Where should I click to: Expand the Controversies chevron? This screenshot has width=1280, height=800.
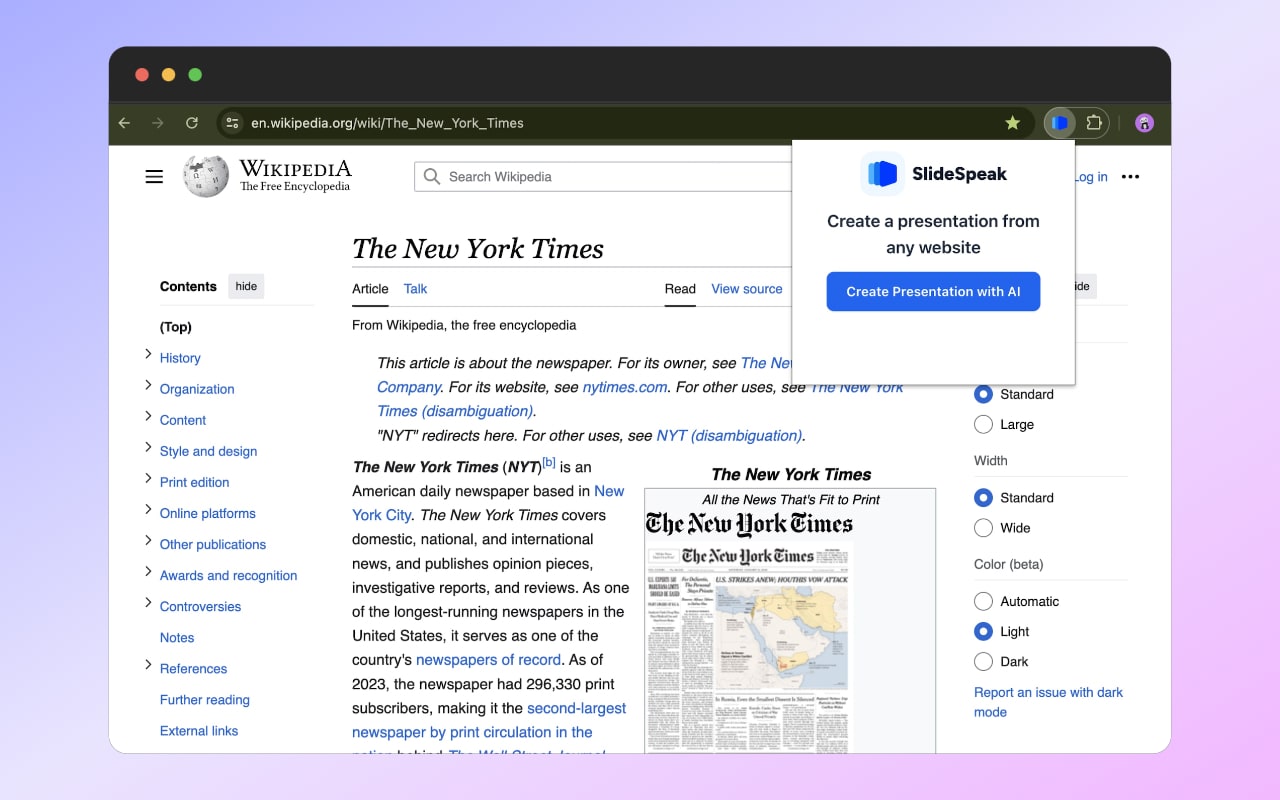click(148, 602)
